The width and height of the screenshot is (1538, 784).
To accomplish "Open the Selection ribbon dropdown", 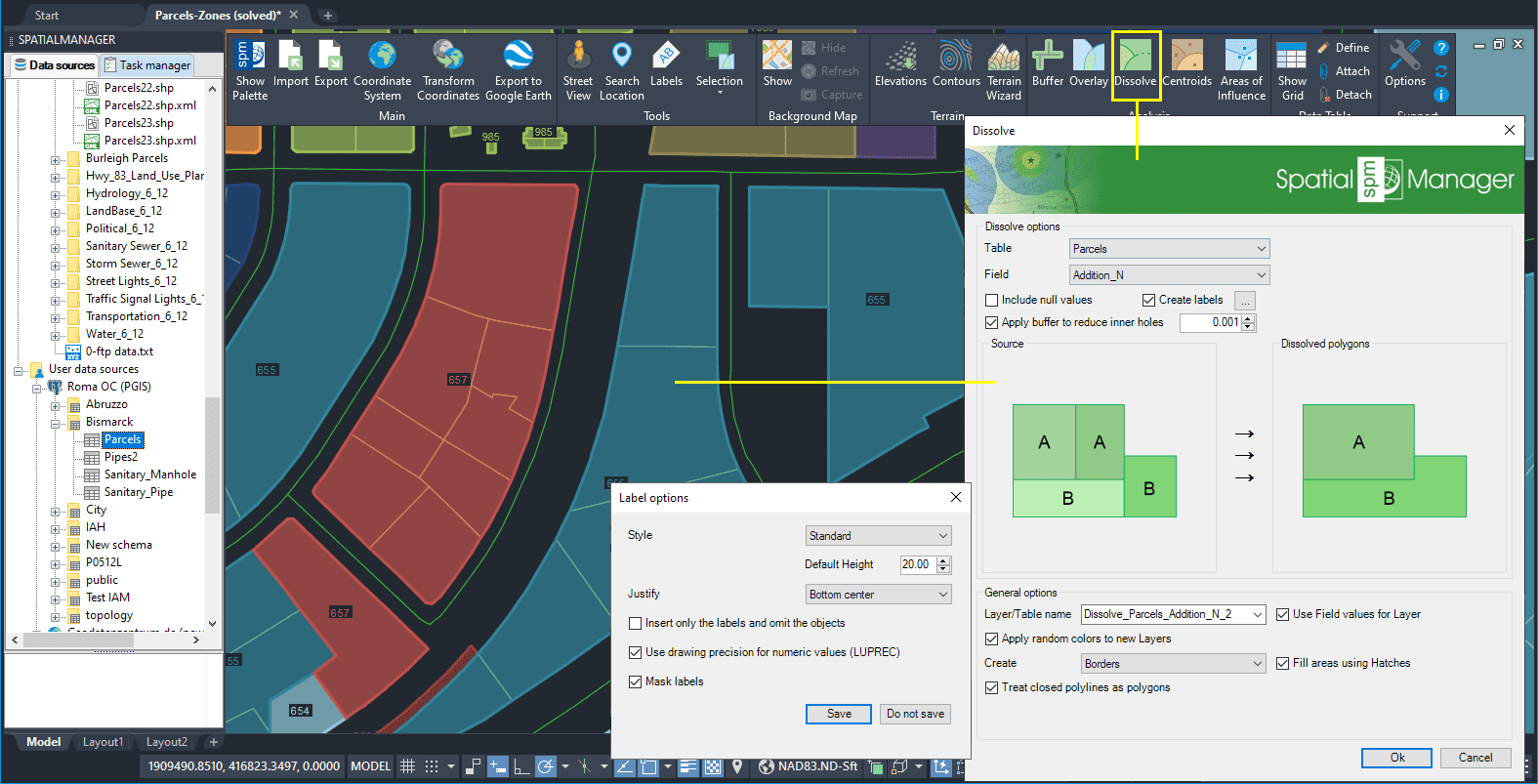I will pos(719,68).
